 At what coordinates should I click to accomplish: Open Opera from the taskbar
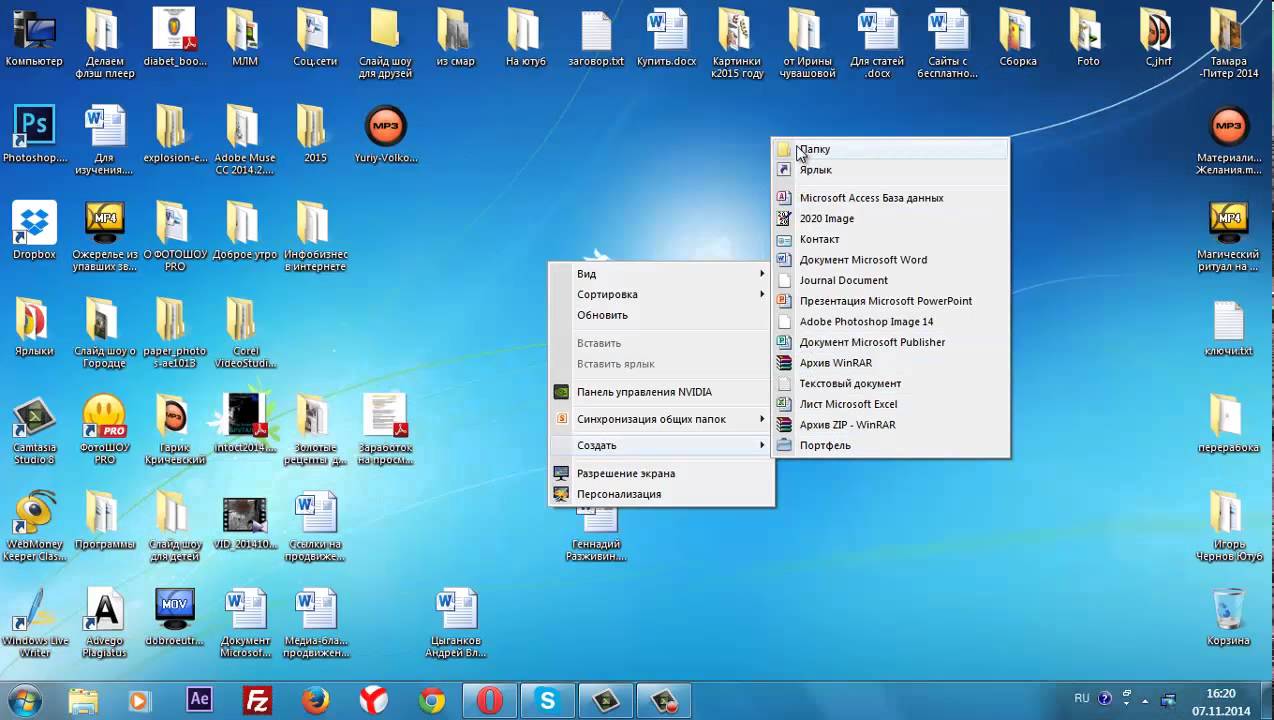pyautogui.click(x=490, y=700)
